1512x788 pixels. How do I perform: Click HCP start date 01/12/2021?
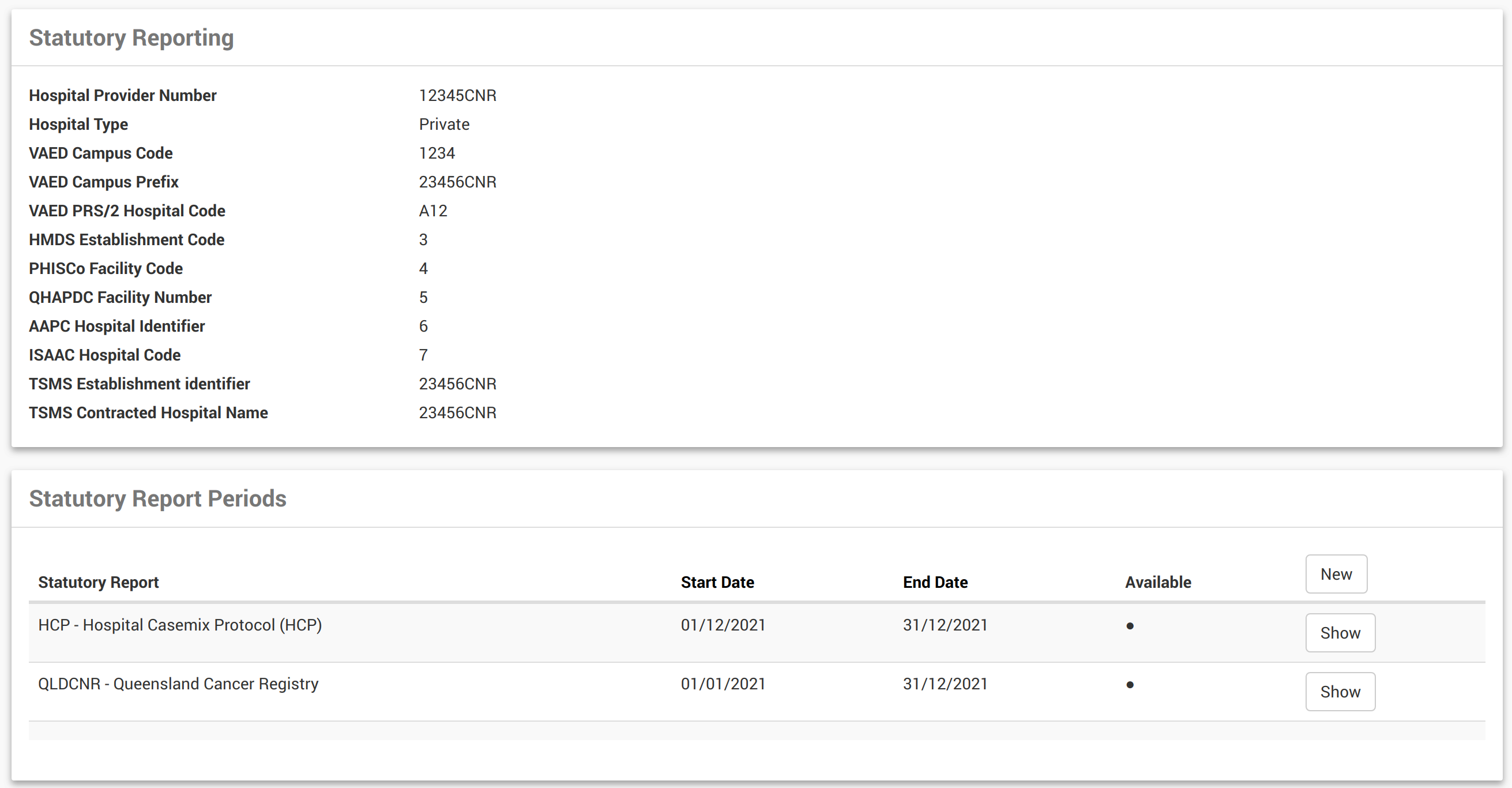point(723,625)
